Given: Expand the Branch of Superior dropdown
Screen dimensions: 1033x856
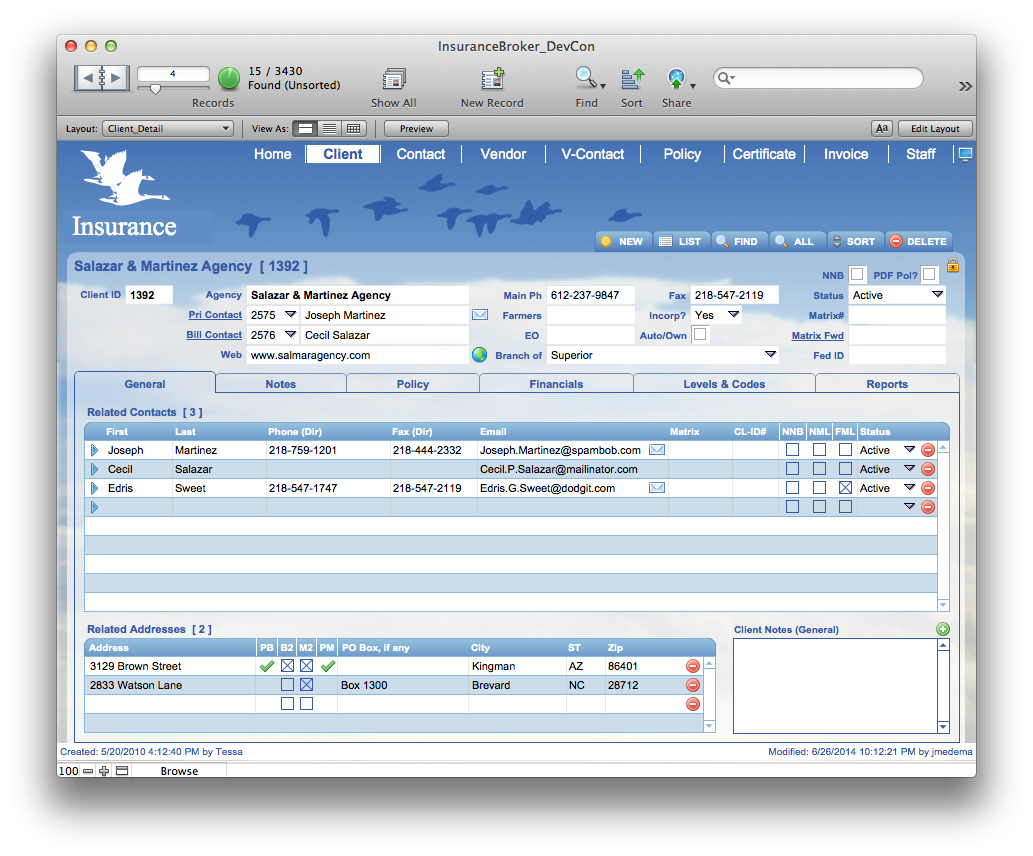Looking at the screenshot, I should 770,355.
